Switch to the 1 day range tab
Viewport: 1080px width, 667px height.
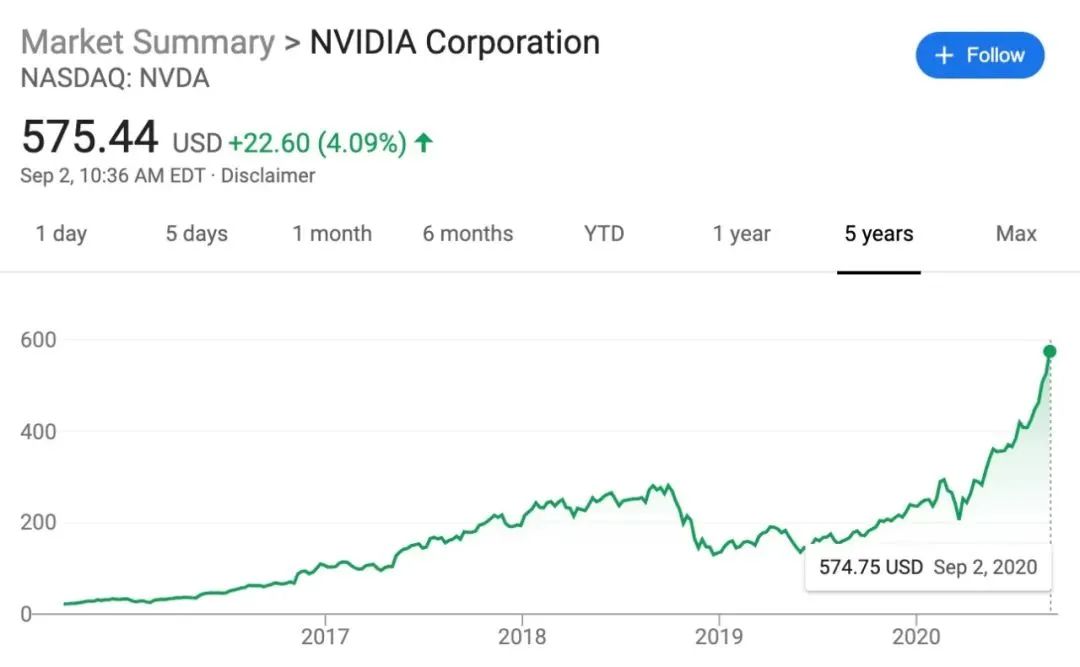click(x=61, y=234)
